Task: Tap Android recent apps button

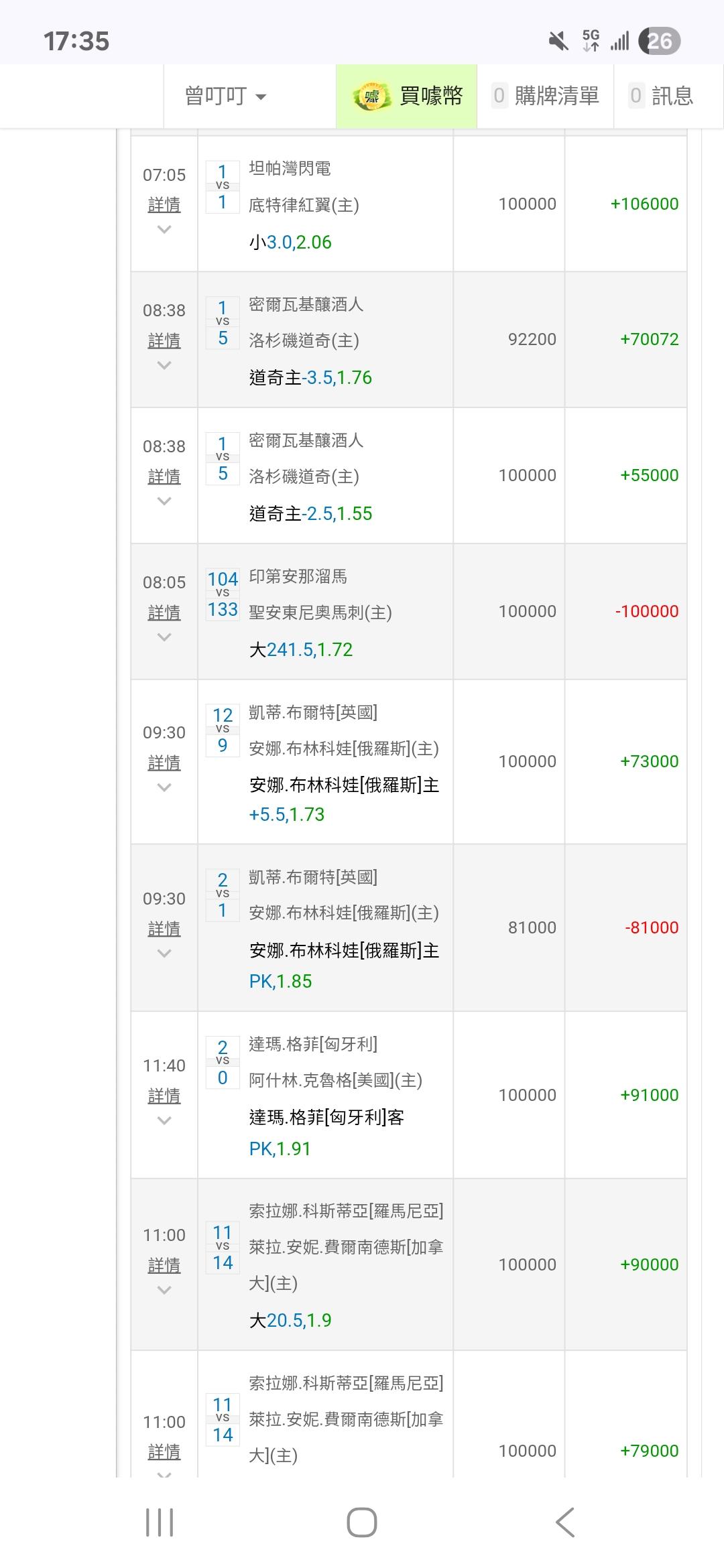Action: pyautogui.click(x=160, y=1522)
